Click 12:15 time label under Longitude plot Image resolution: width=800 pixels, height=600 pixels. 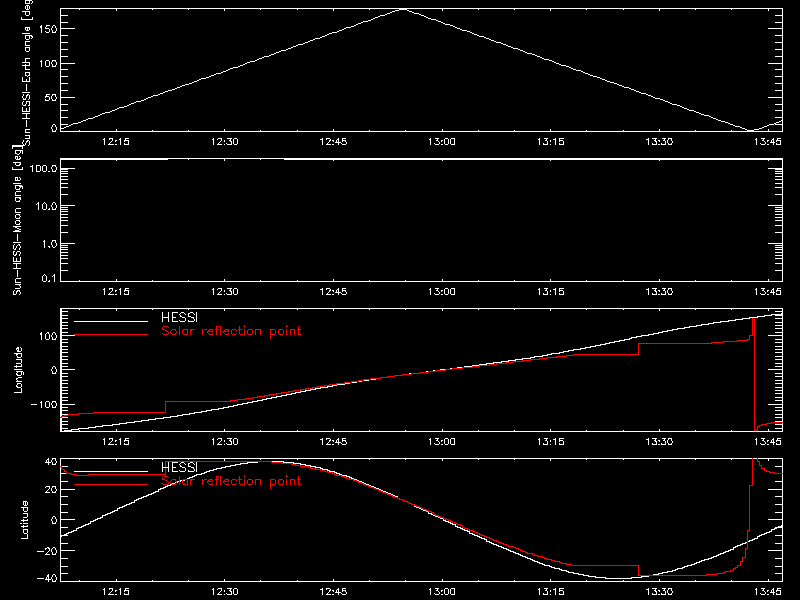coord(116,441)
